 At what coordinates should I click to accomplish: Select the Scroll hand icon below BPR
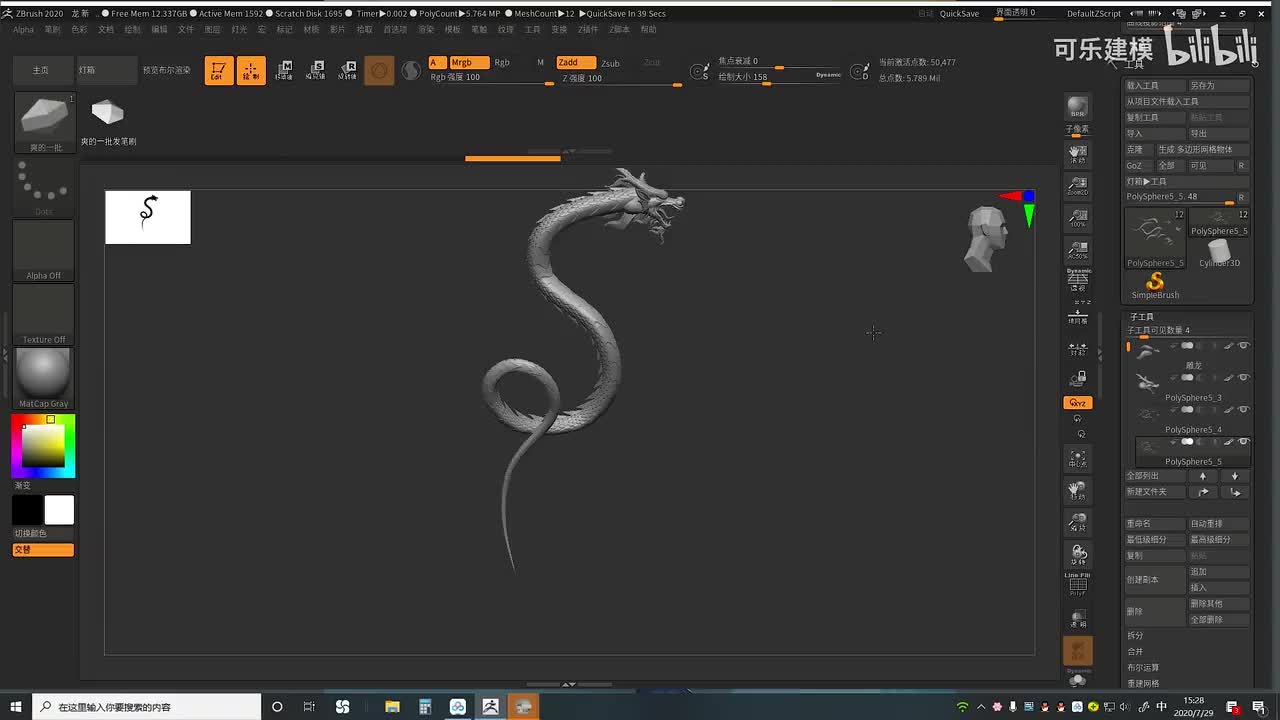point(1077,152)
